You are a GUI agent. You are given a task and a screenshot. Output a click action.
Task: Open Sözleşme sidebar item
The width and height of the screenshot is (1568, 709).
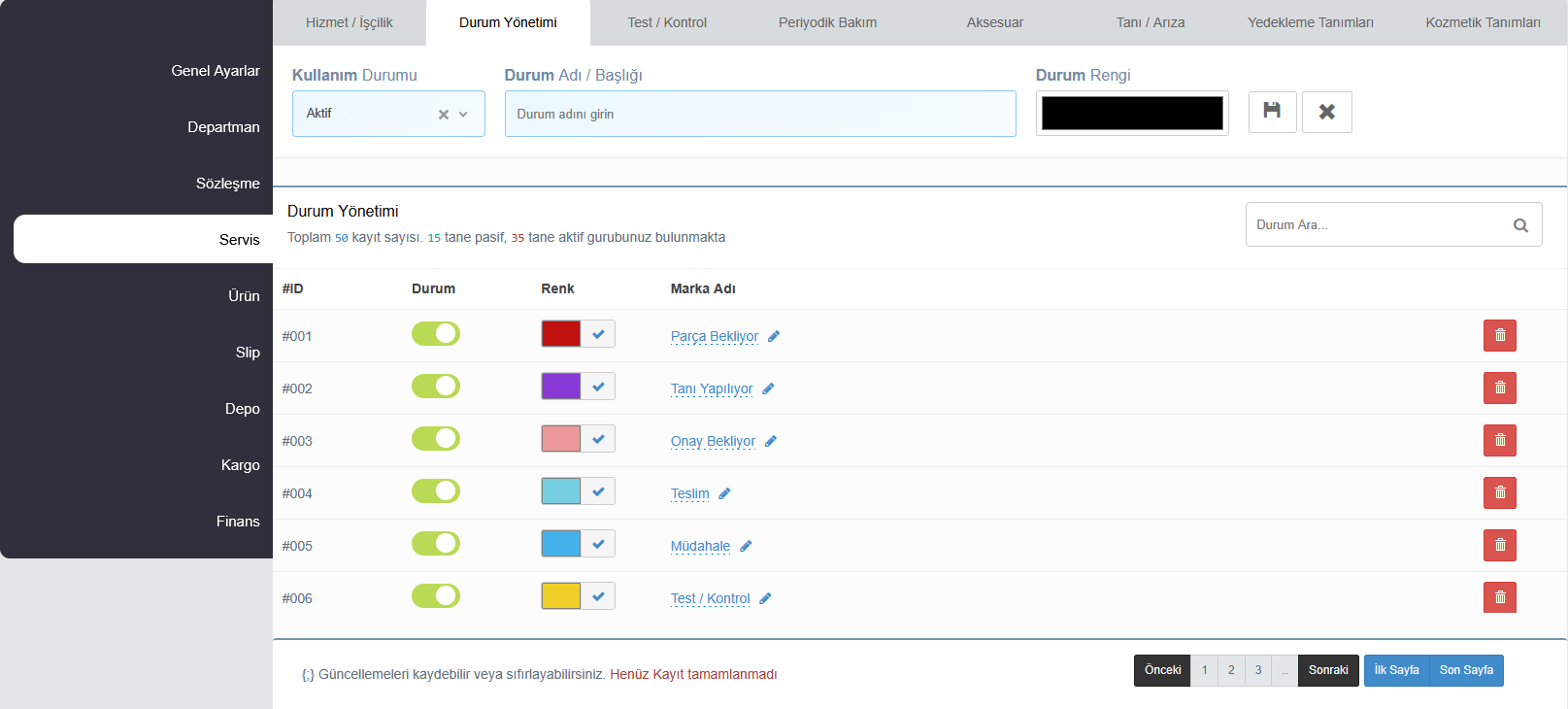pos(228,184)
